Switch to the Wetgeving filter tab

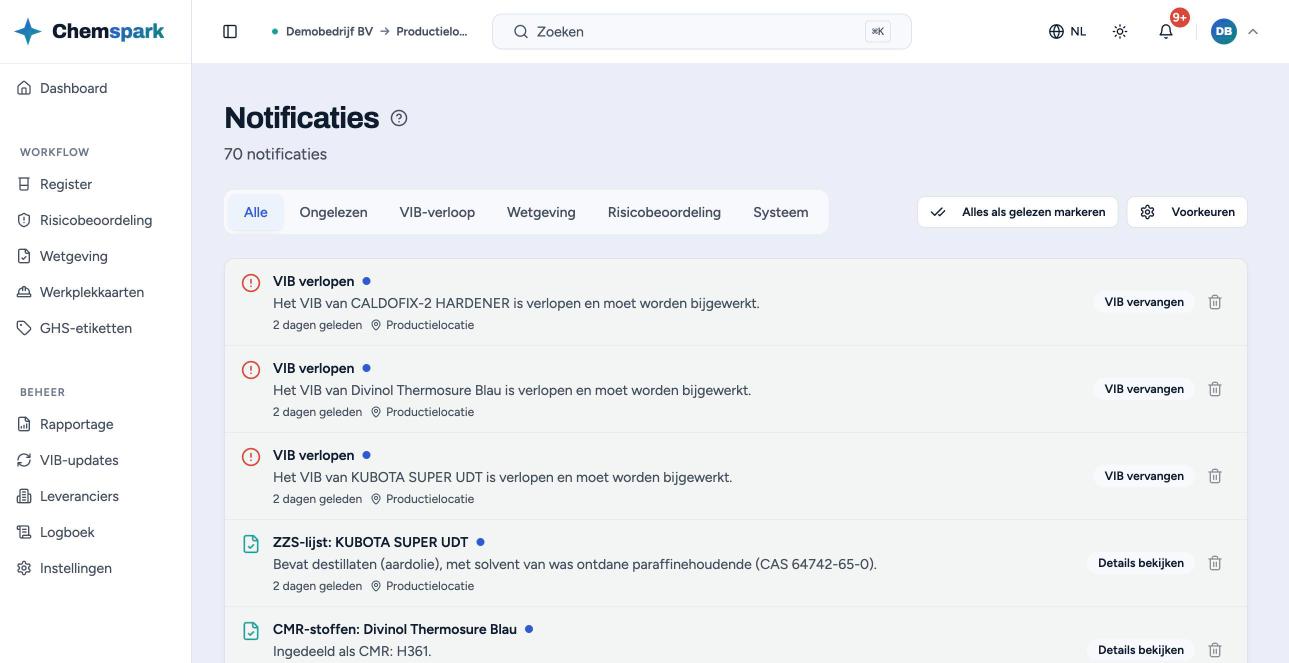(x=541, y=212)
